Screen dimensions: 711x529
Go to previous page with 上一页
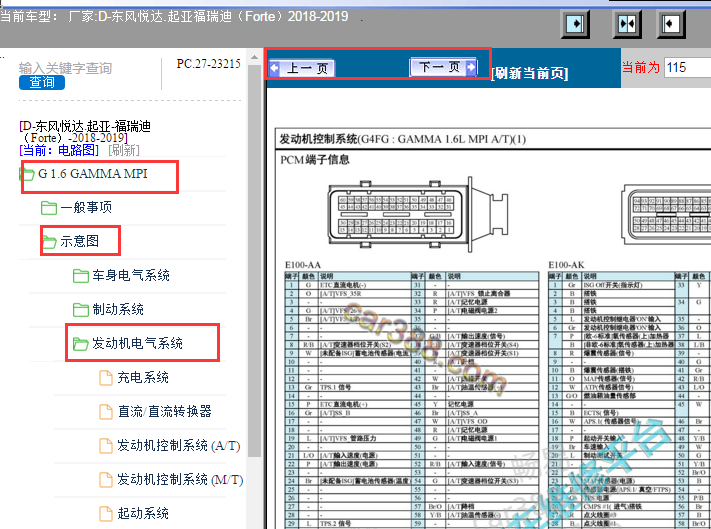tap(301, 68)
